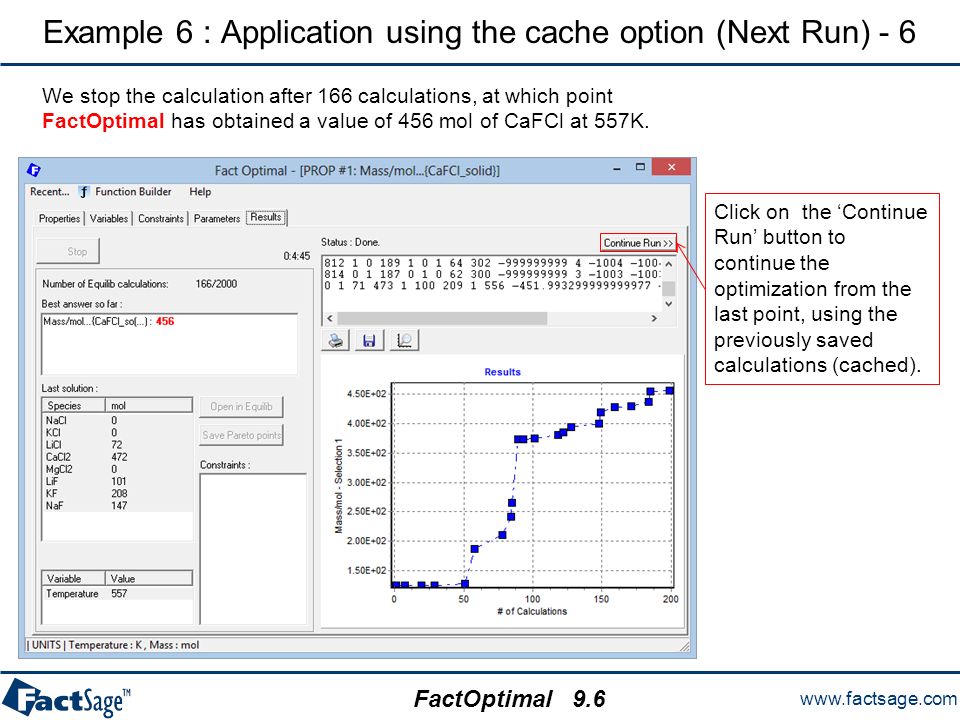
Task: Close the Fact Optimal window
Action: pos(672,167)
